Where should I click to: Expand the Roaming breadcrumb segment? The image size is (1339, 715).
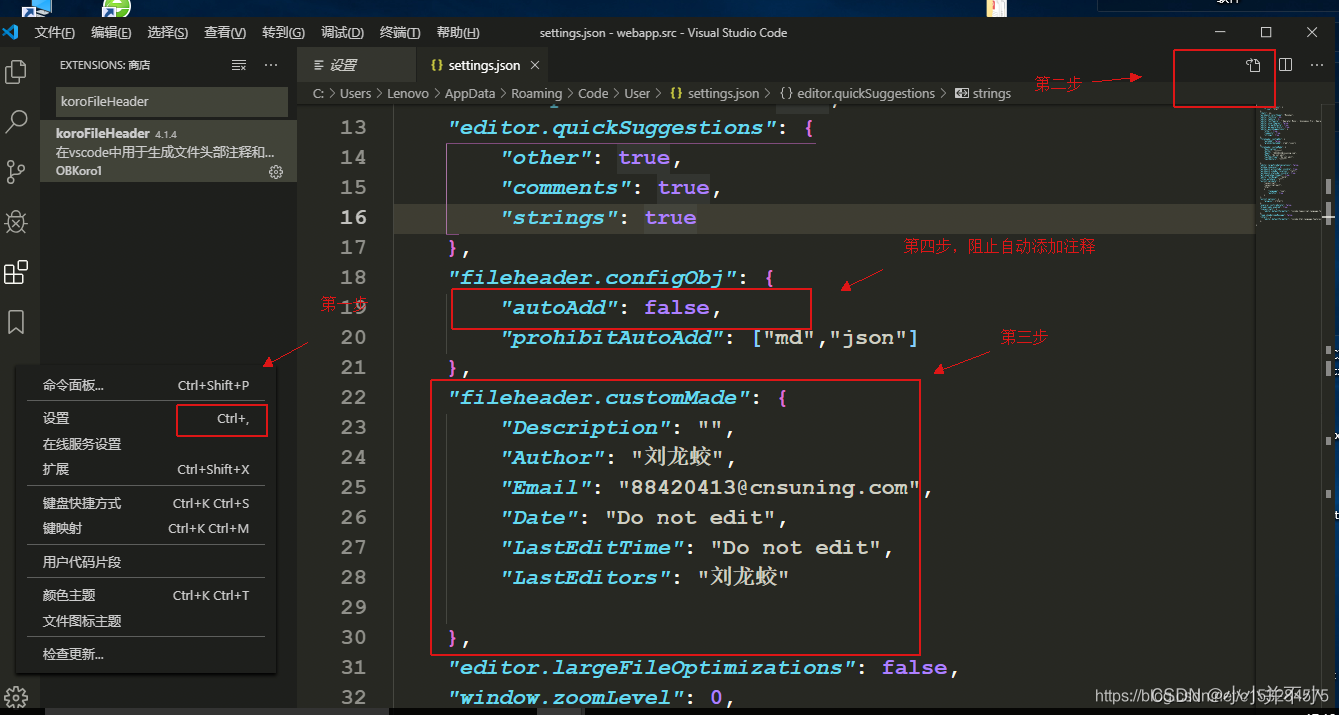(x=537, y=93)
